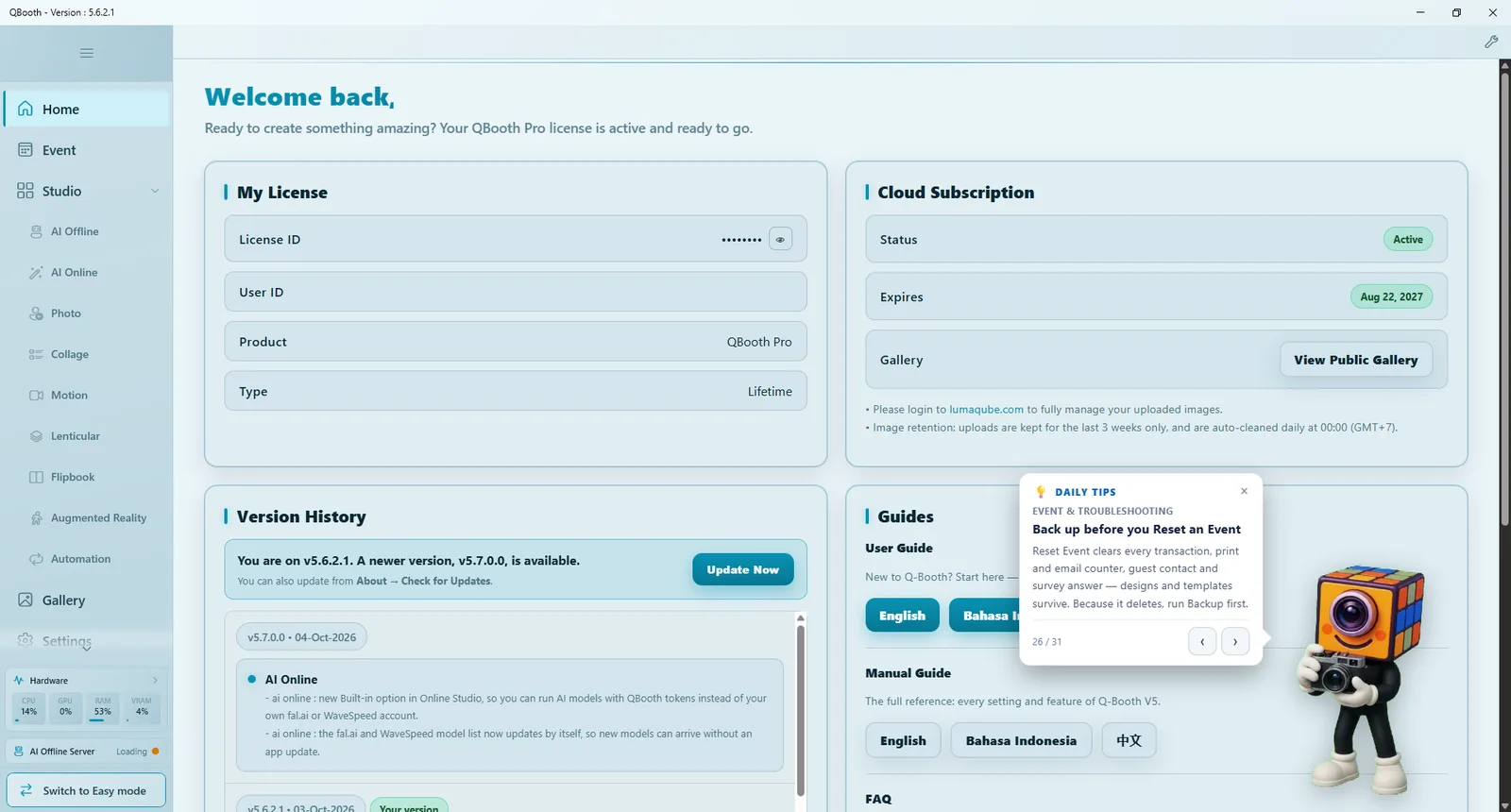Open the Manual Guide in Chinese (中文)
The width and height of the screenshot is (1511, 812).
point(1129,740)
